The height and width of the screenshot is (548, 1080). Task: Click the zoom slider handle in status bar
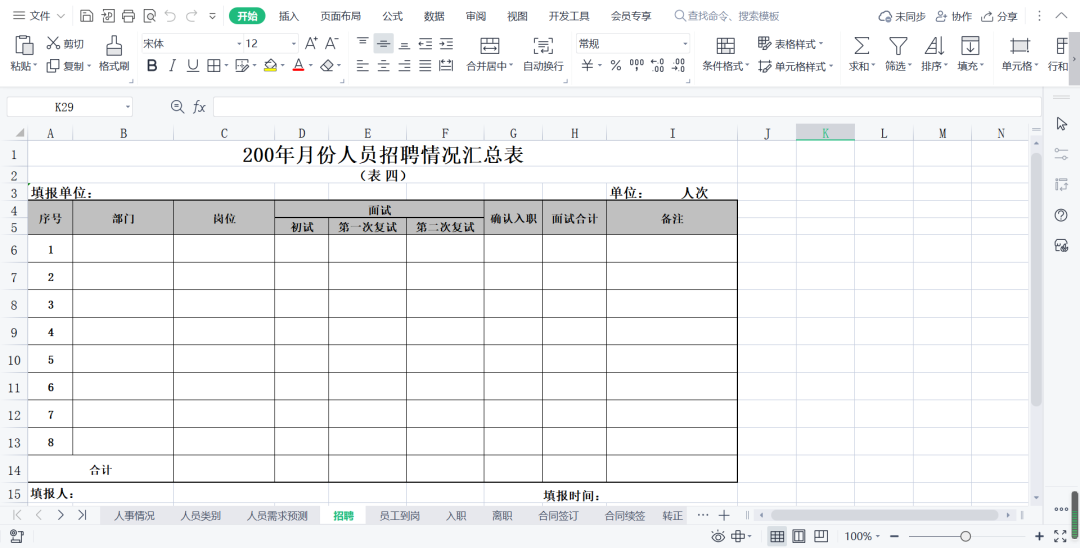pyautogui.click(x=966, y=536)
